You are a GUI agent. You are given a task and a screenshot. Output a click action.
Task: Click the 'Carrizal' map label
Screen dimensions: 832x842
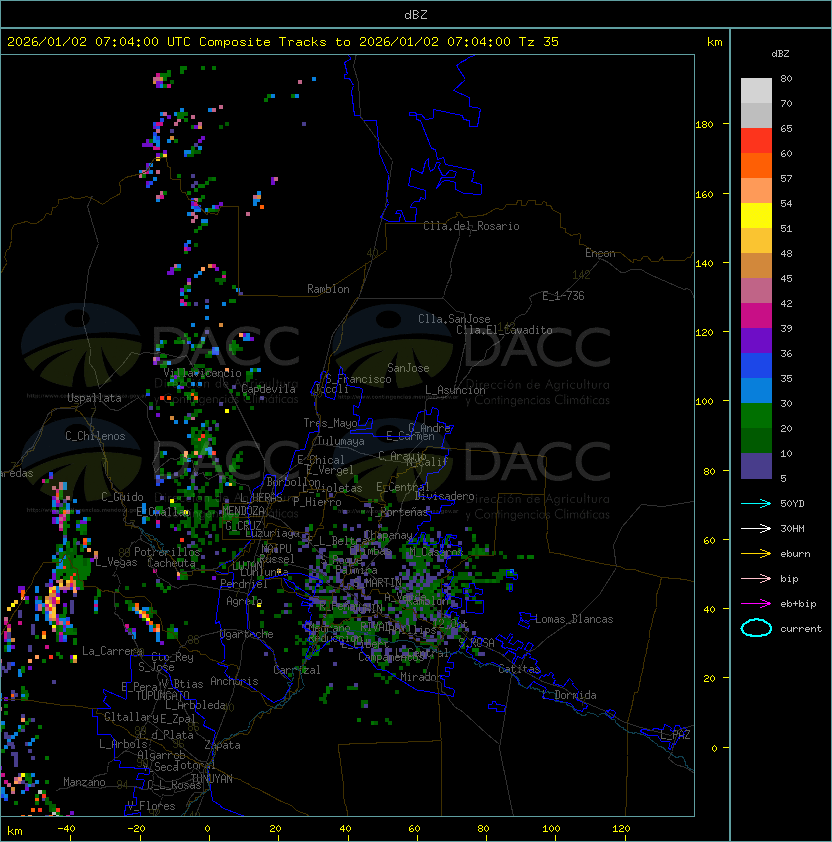(x=297, y=670)
